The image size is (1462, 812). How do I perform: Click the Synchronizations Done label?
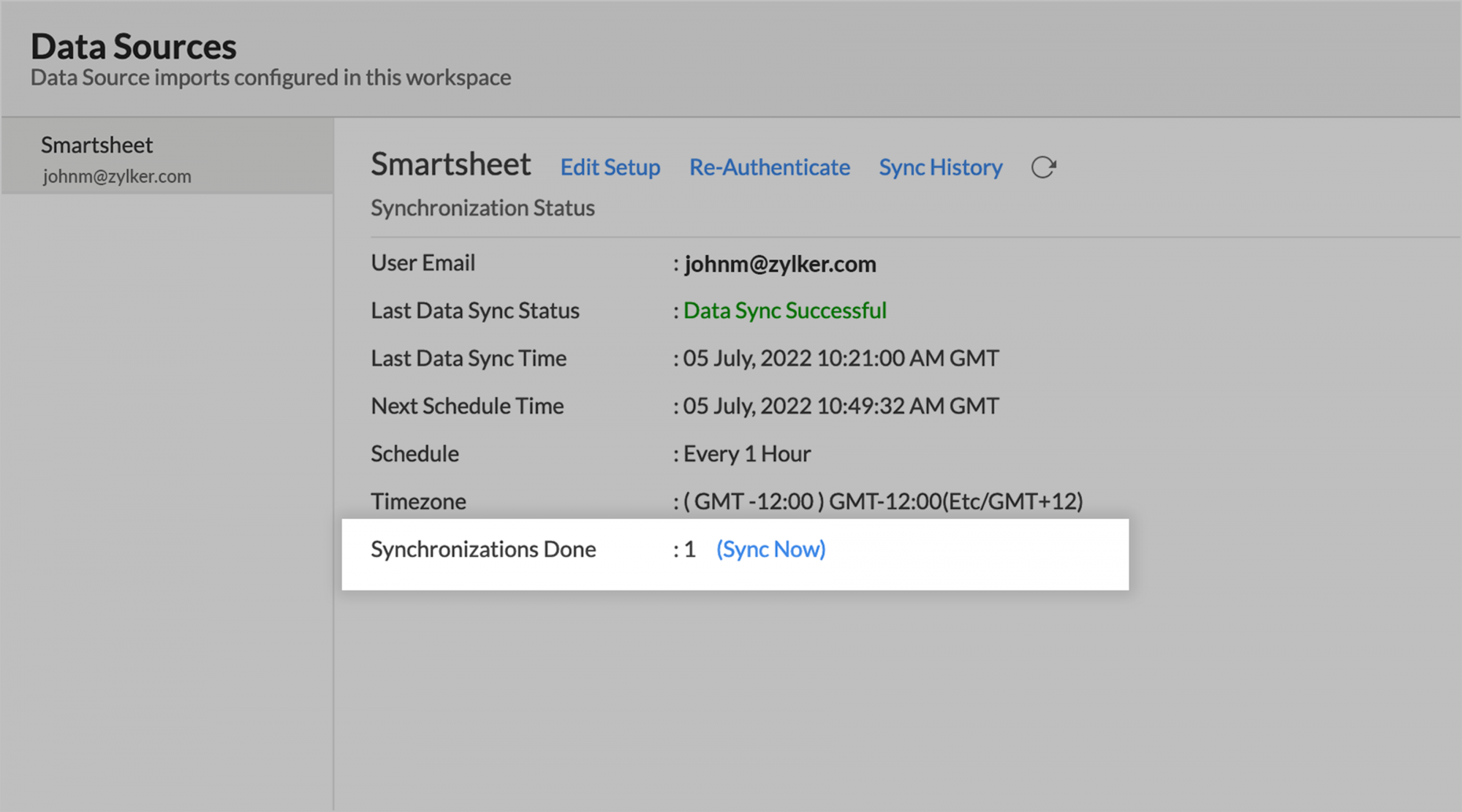483,549
